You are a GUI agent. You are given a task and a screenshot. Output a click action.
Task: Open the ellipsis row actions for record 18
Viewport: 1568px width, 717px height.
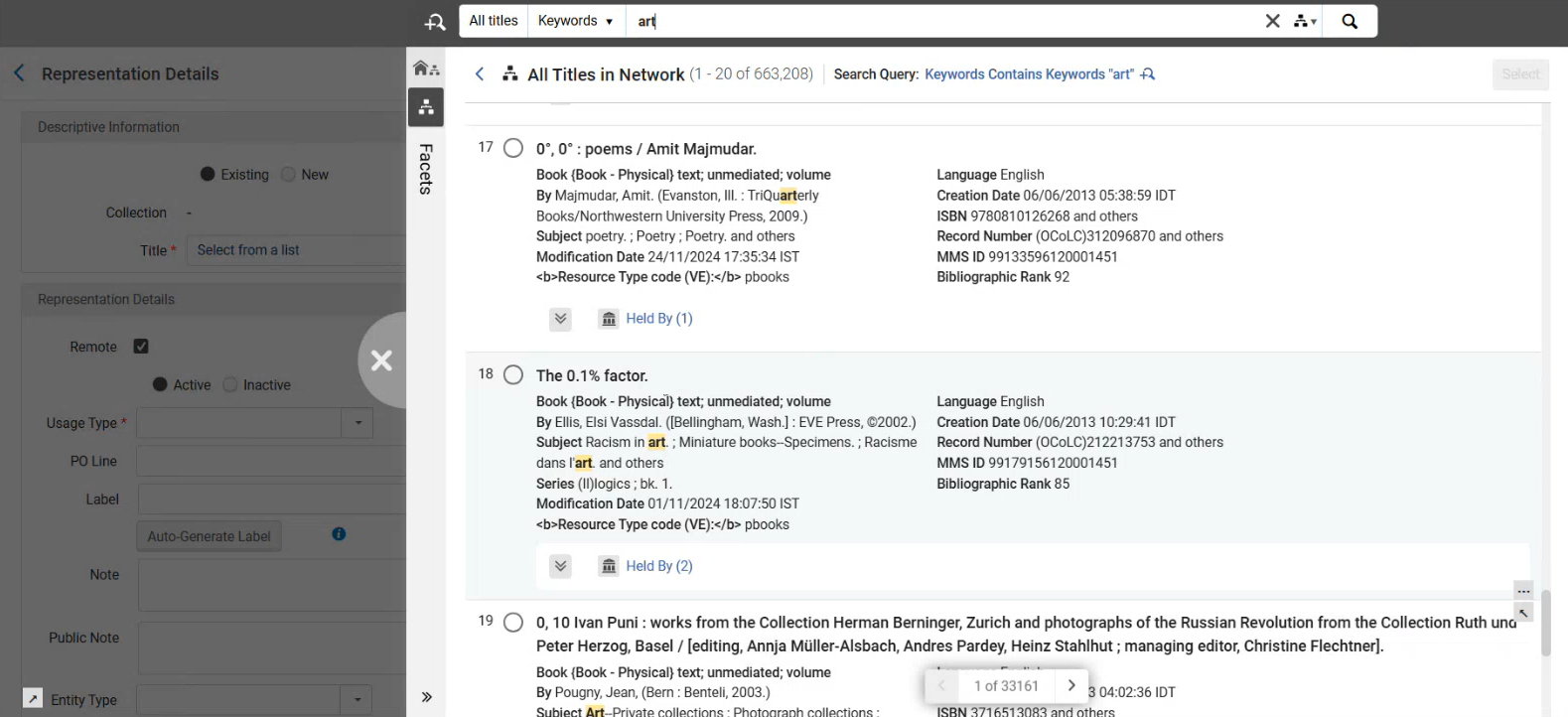pyautogui.click(x=1523, y=591)
